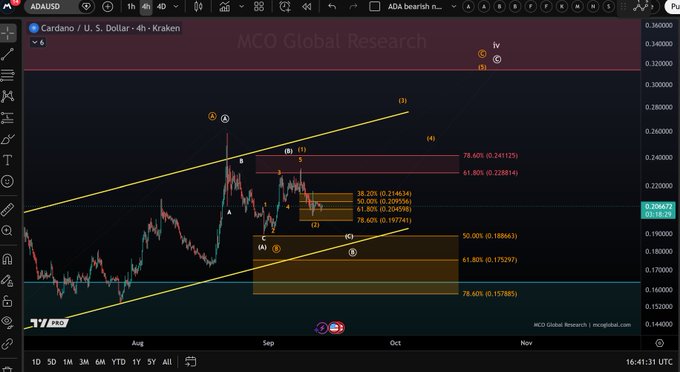Screen dimensions: 680x372
Task: Open the go to date calendar icon
Action: [x=190, y=361]
